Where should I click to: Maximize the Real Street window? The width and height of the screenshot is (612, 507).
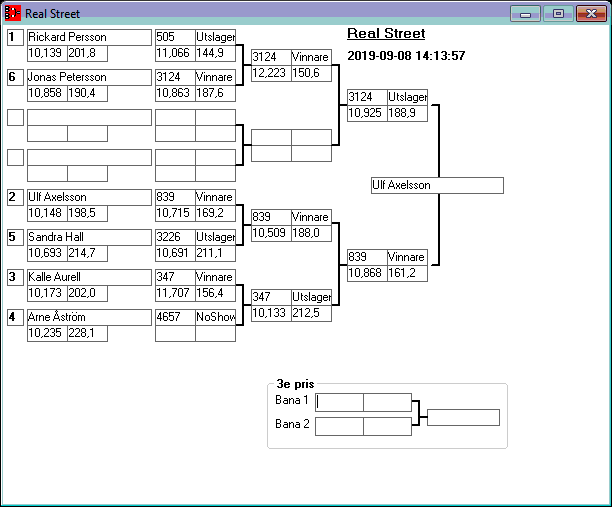pyautogui.click(x=558, y=14)
